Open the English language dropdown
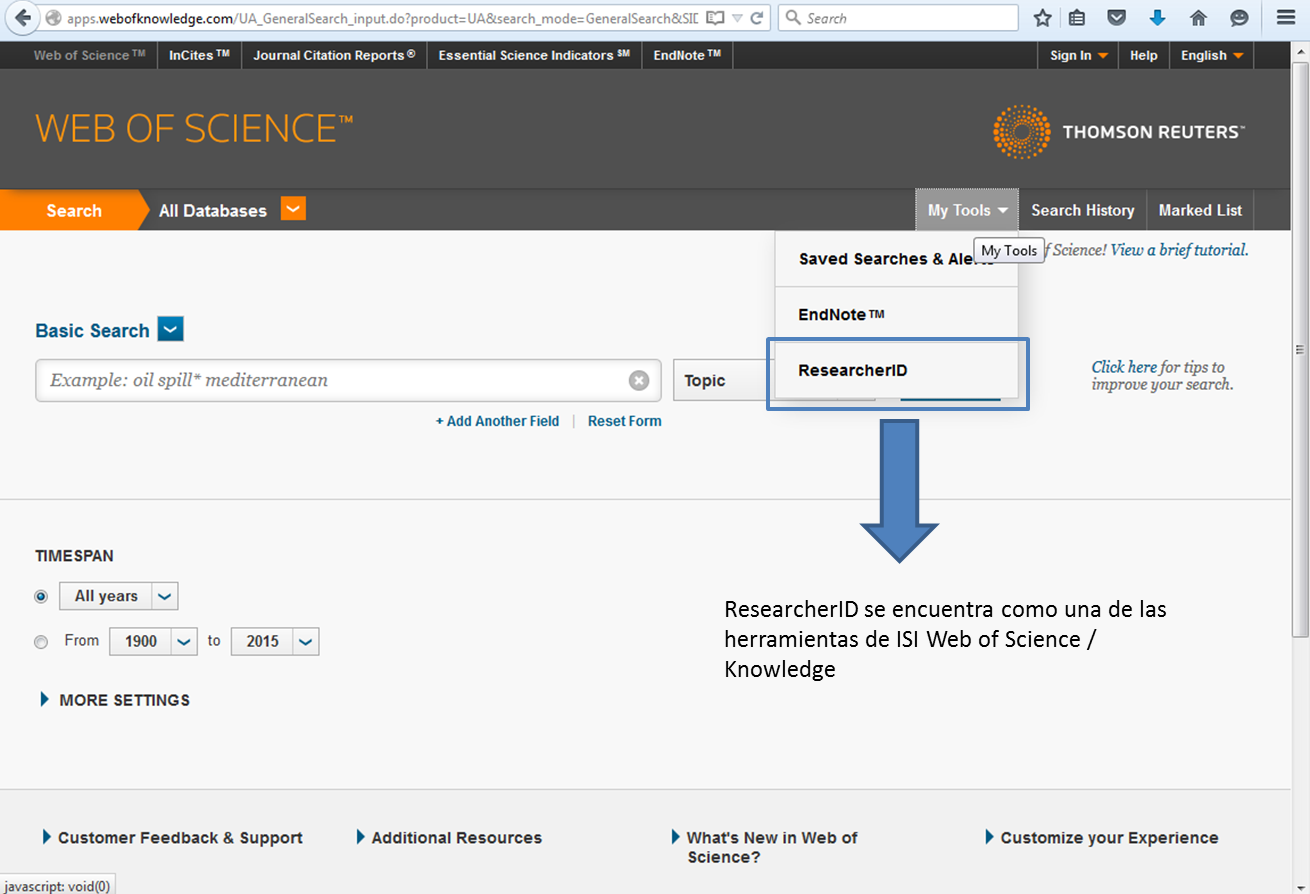The image size is (1310, 894). pos(1212,56)
